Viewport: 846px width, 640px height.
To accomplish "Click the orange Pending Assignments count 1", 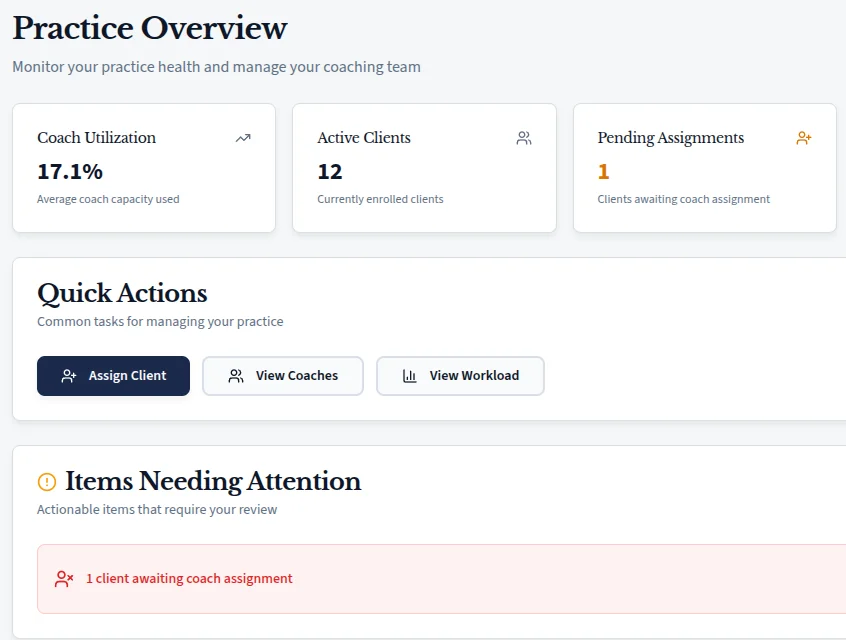I will pos(603,172).
